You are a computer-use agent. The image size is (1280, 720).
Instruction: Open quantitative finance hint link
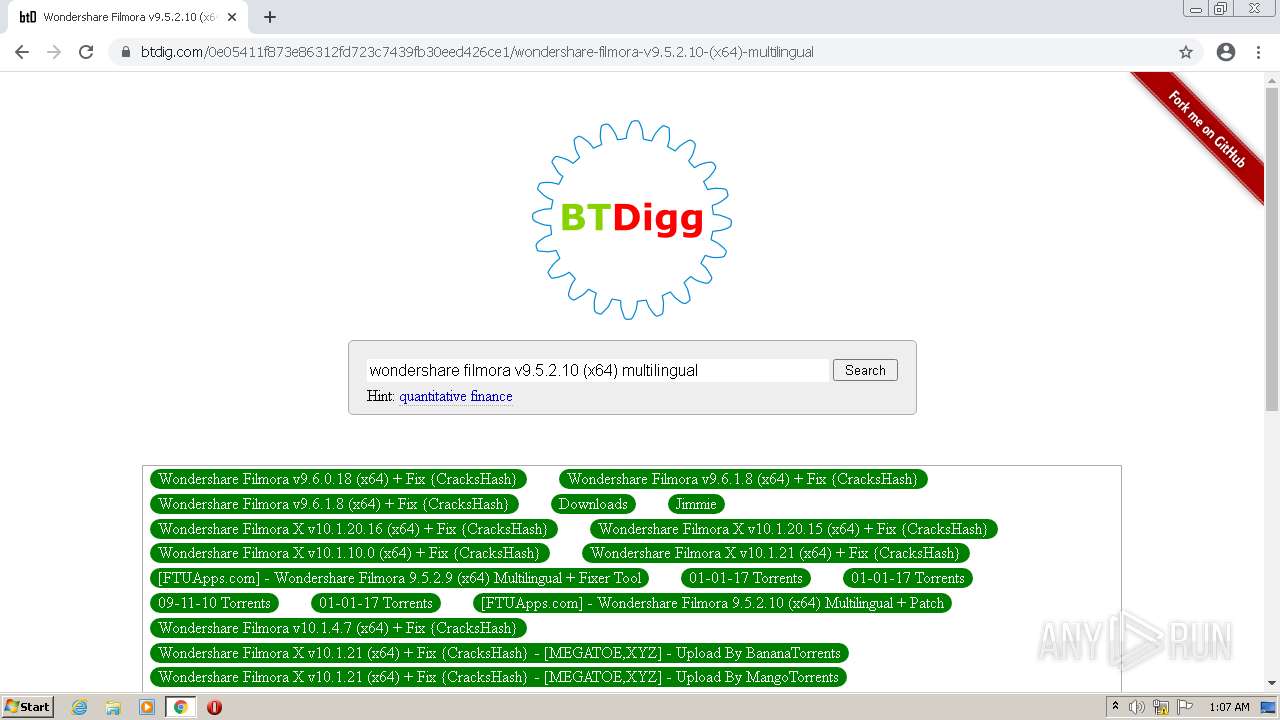(455, 396)
